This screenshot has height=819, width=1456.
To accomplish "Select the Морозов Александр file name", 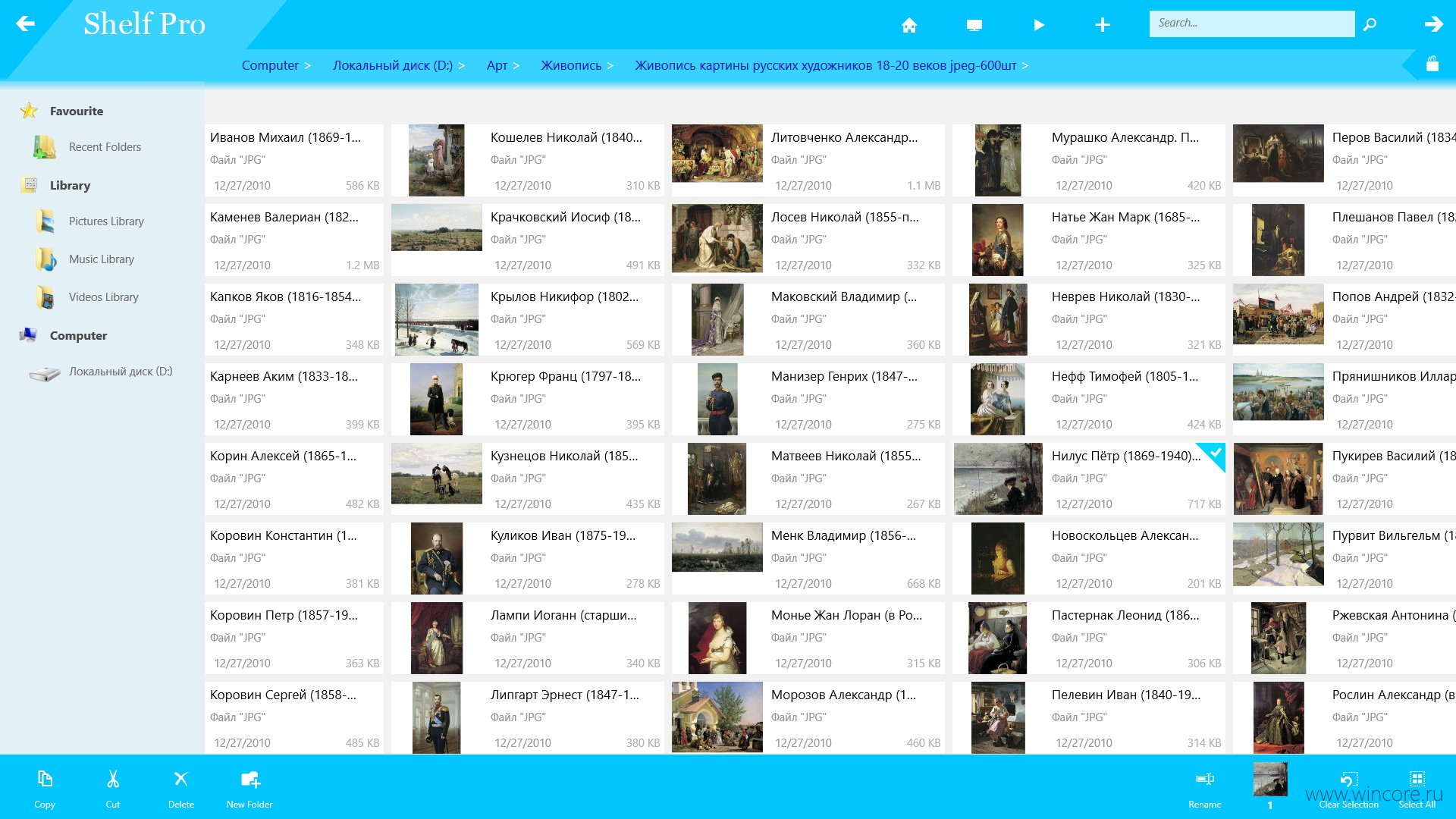I will (843, 695).
